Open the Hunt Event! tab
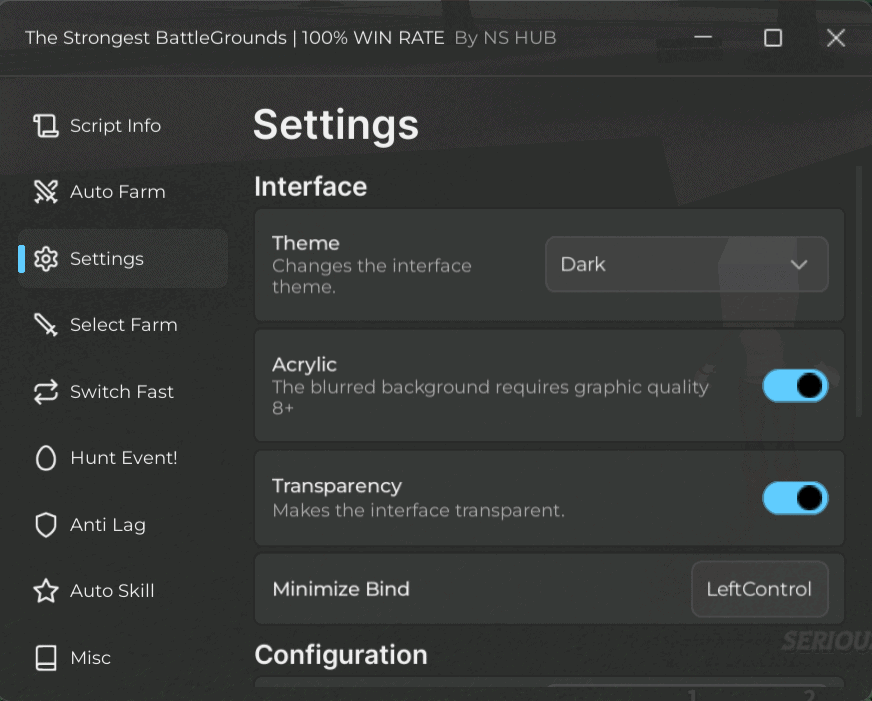 click(122, 458)
